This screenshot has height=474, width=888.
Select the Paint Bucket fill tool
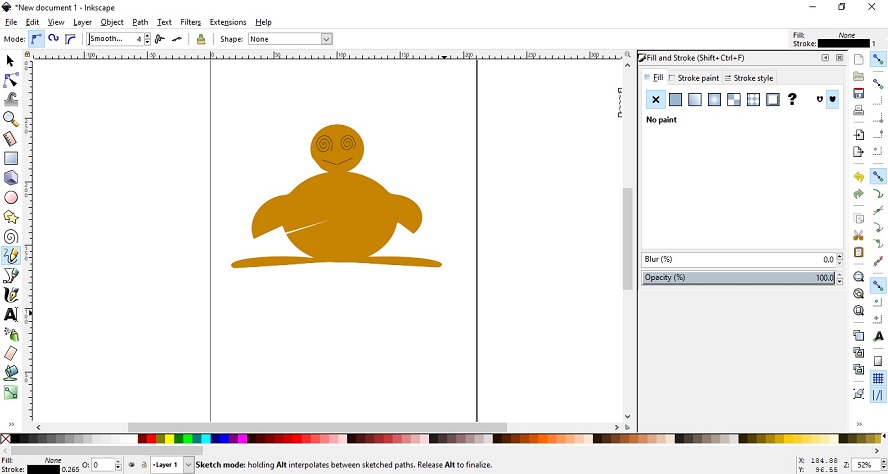point(11,373)
